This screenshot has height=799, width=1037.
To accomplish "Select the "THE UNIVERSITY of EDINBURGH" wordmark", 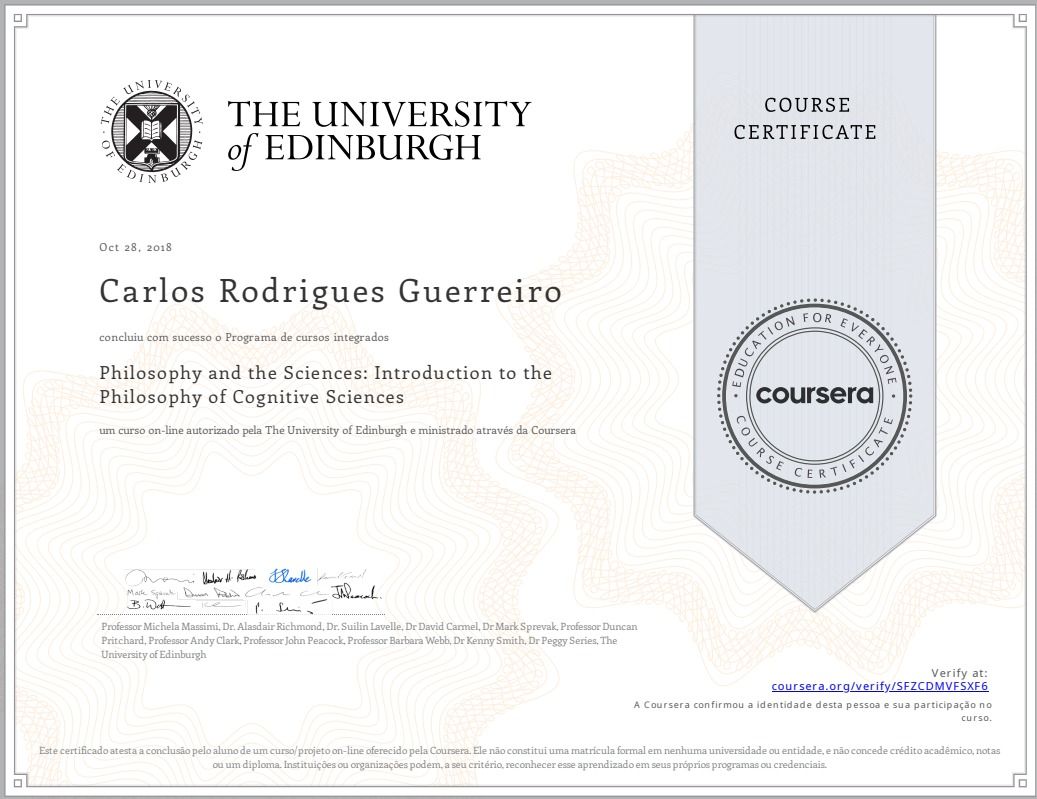I will coord(378,131).
